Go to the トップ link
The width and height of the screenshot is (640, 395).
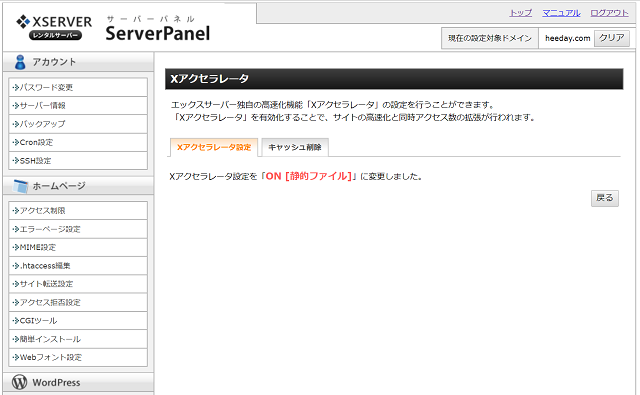[x=520, y=13]
